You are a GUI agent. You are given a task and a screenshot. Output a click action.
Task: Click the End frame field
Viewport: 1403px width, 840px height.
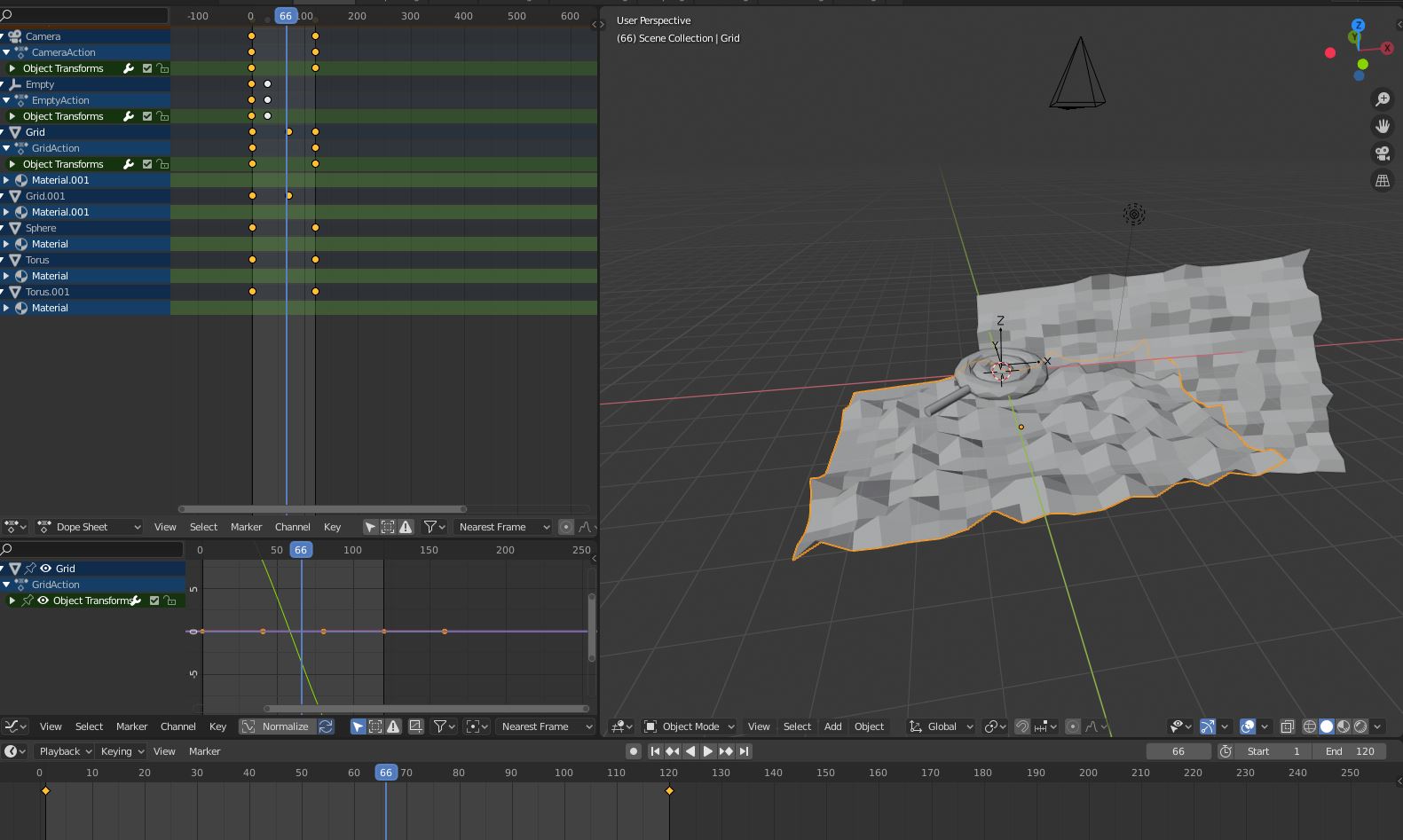point(1350,751)
